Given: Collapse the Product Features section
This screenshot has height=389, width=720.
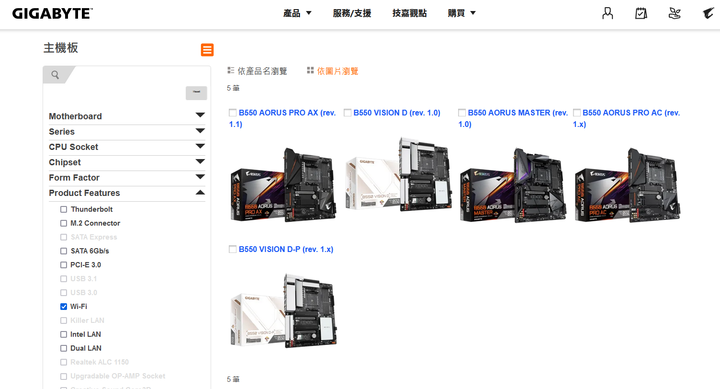Looking at the screenshot, I should click(127, 193).
